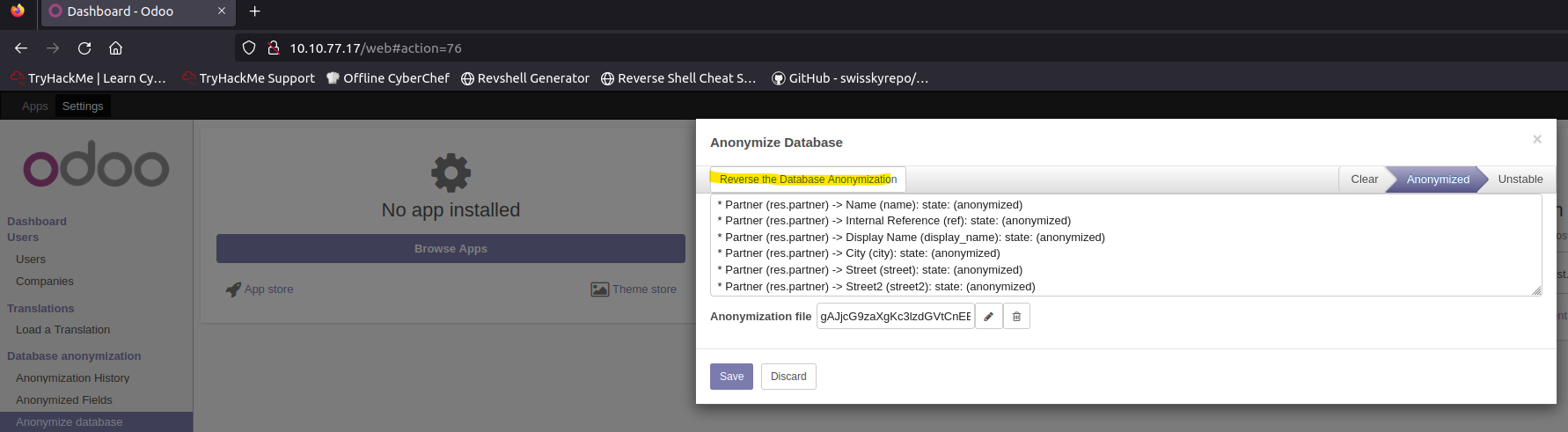The width and height of the screenshot is (1568, 432).
Task: Click the browser reload page icon
Action: [x=84, y=48]
